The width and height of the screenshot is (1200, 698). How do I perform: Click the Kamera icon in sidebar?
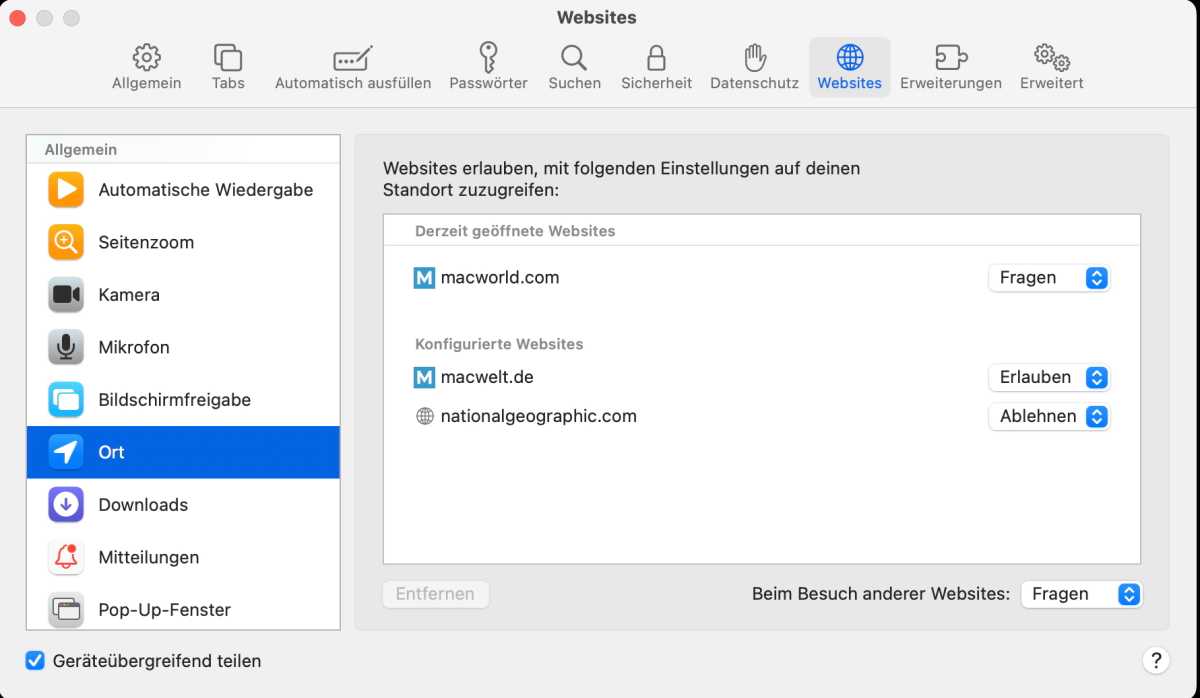[x=66, y=295]
